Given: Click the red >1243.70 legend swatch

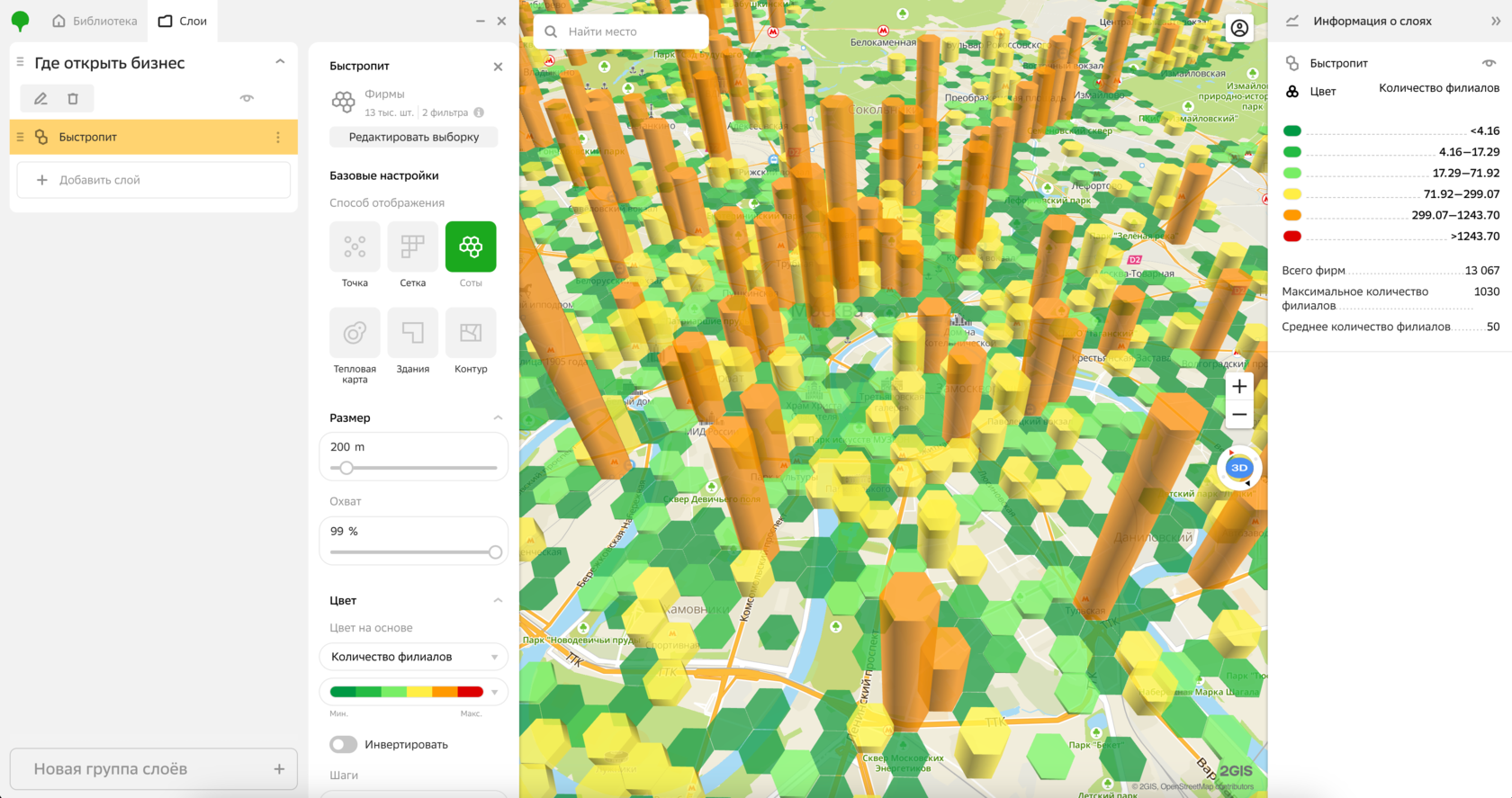Looking at the screenshot, I should [1292, 236].
